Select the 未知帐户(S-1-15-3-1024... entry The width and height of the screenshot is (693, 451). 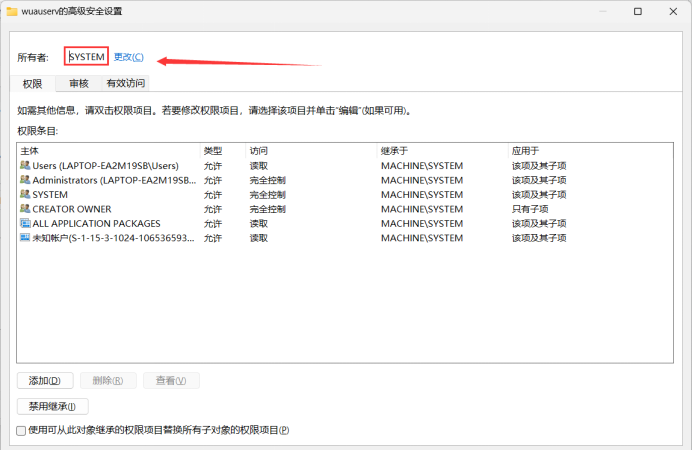pos(113,238)
